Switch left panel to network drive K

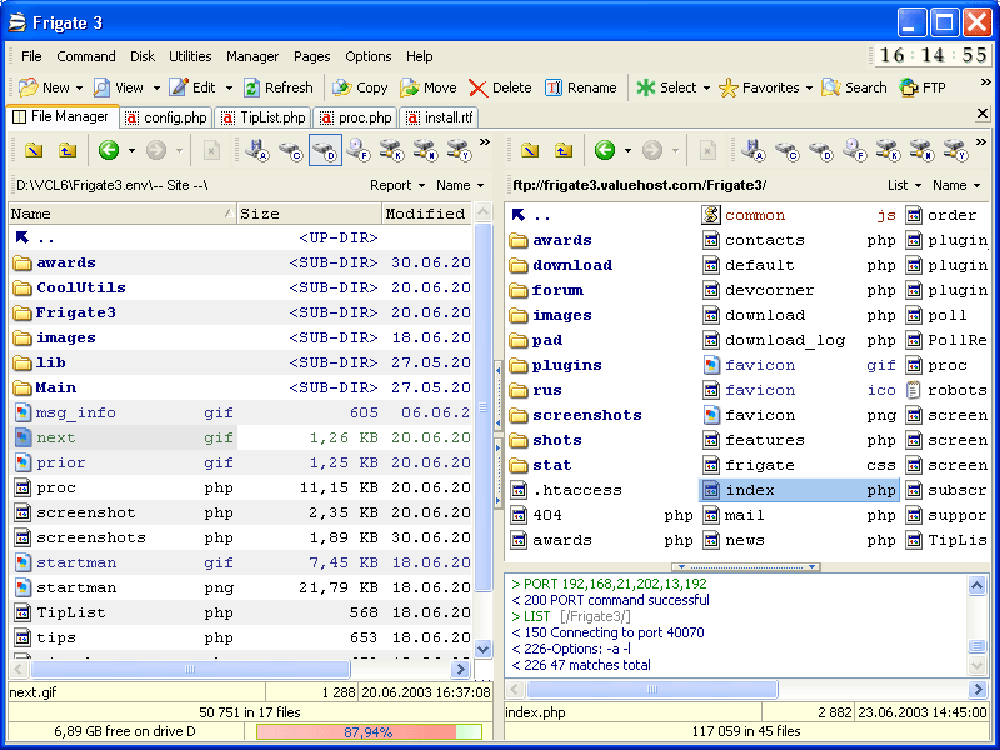(391, 151)
